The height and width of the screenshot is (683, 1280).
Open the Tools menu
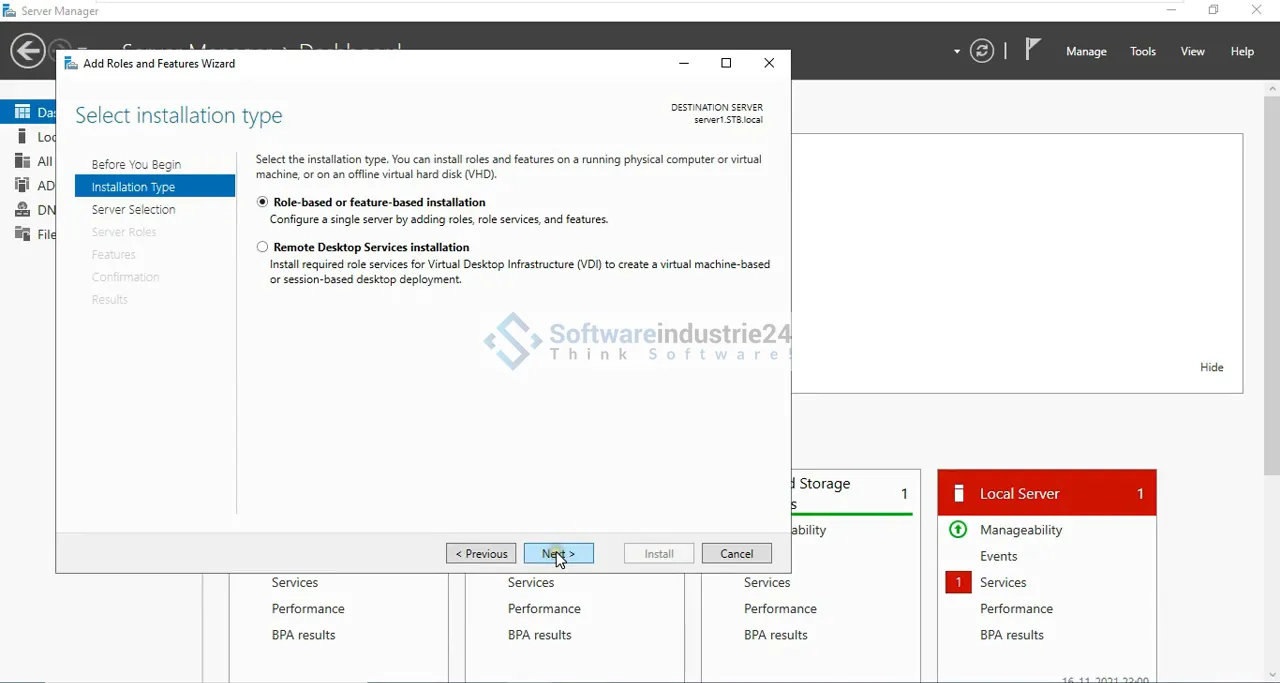[1142, 52]
